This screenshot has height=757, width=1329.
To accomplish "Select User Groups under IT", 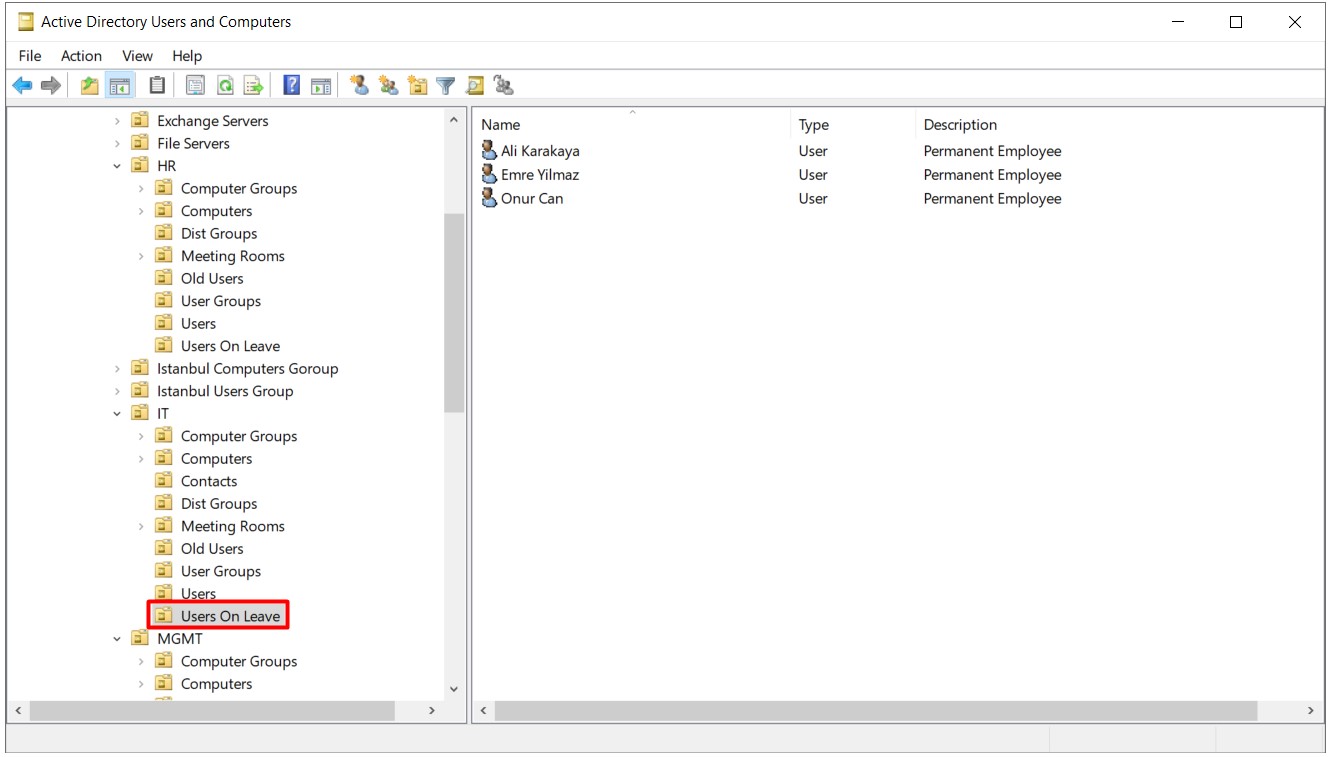I will [x=221, y=571].
